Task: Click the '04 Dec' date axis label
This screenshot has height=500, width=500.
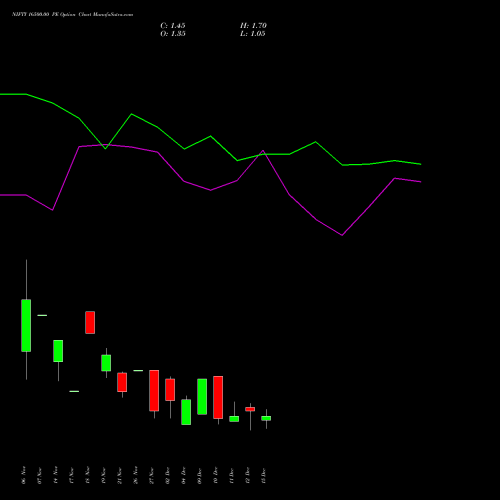Action: (183, 475)
